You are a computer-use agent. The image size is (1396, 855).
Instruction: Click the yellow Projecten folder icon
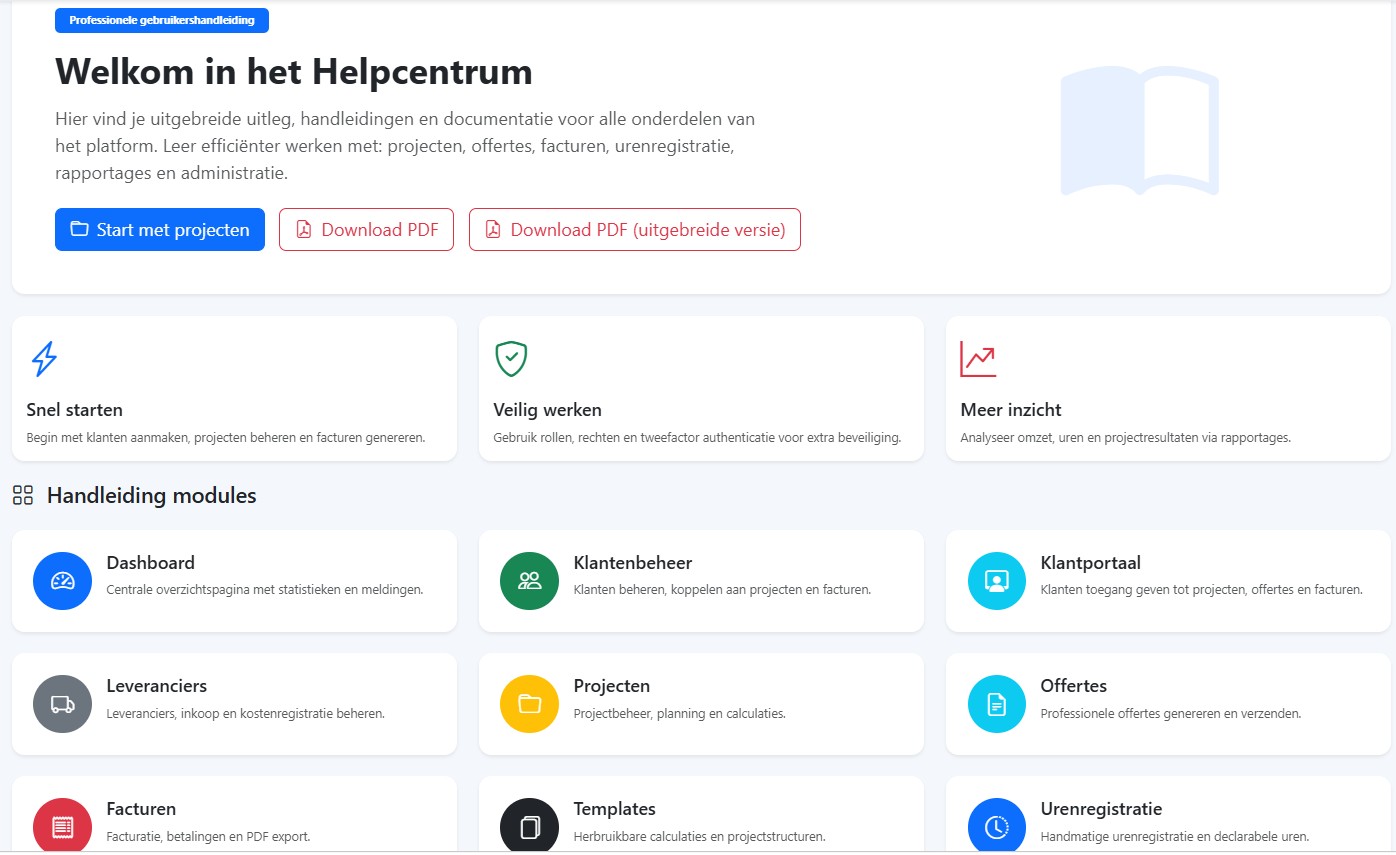(529, 704)
